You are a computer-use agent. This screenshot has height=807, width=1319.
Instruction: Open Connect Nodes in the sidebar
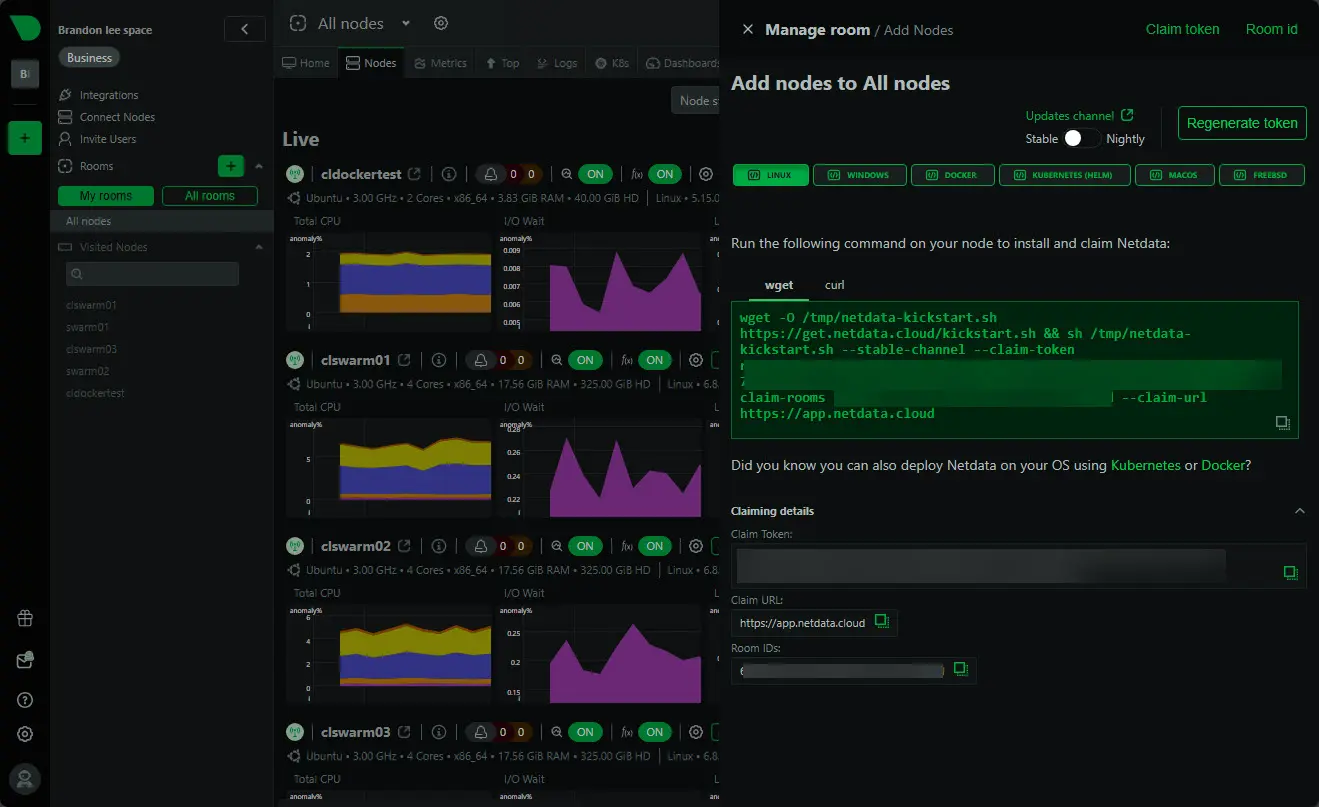[x=117, y=117]
